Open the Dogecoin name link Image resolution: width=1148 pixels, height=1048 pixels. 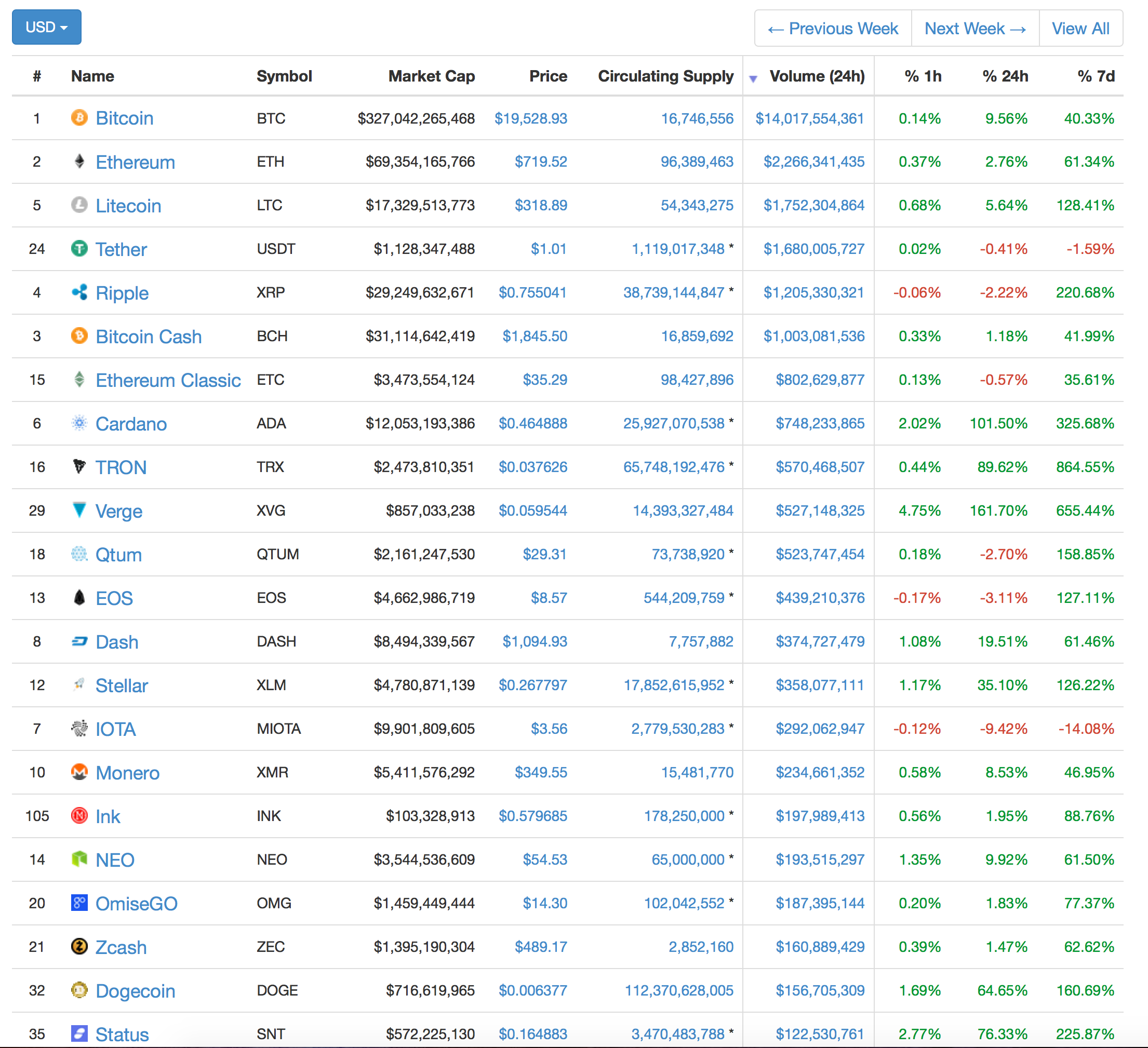pyautogui.click(x=136, y=991)
